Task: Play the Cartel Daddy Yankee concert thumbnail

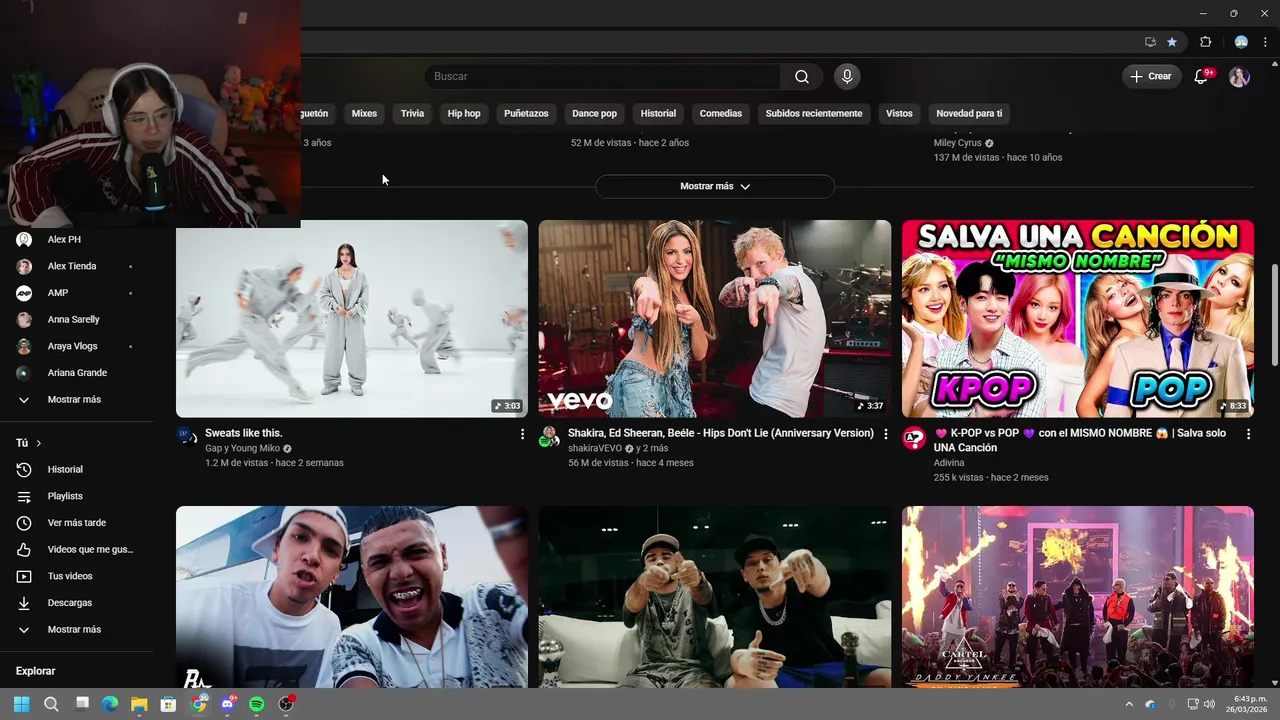Action: [x=1078, y=597]
